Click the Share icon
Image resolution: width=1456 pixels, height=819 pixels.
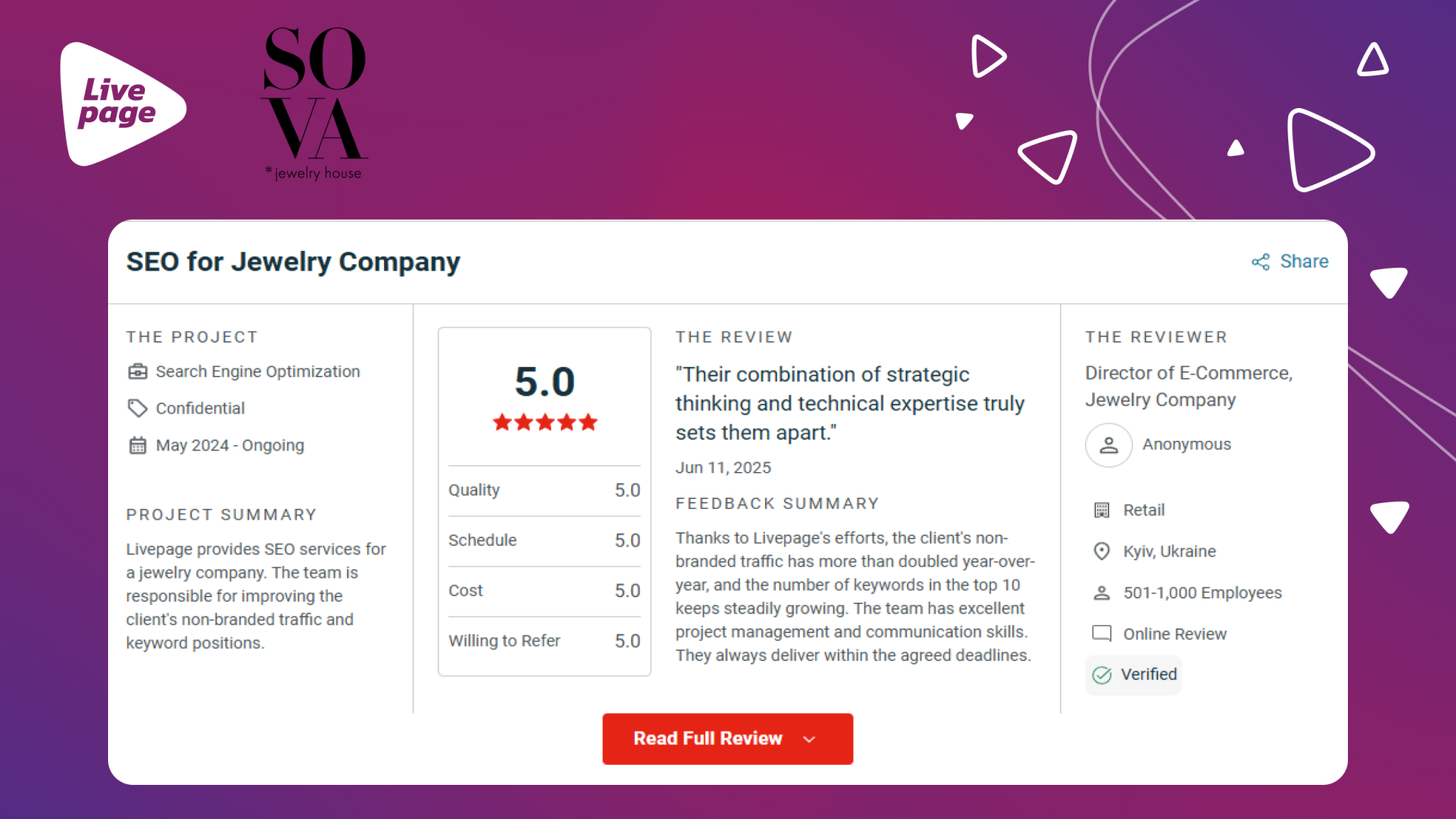point(1260,262)
